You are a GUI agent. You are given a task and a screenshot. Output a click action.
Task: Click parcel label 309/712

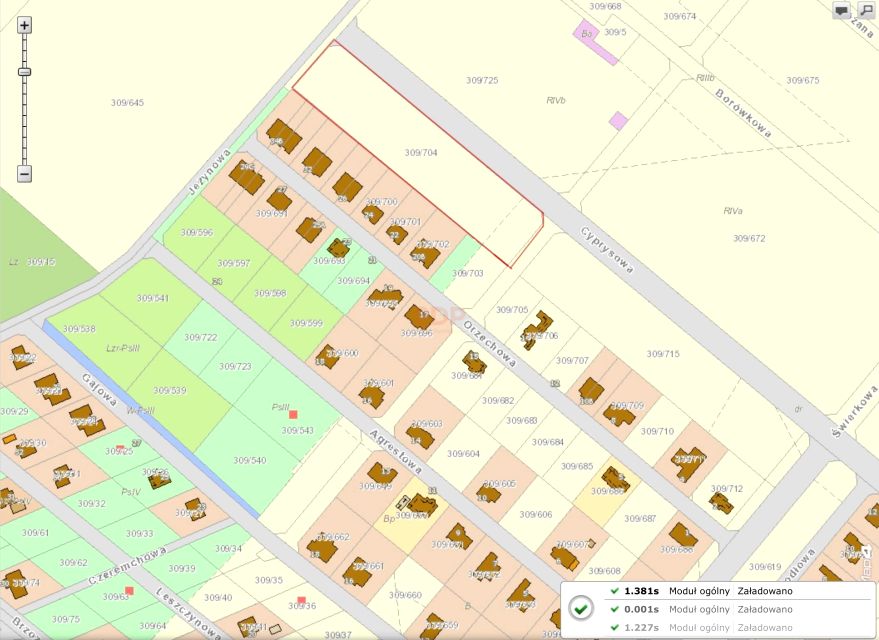coord(727,489)
